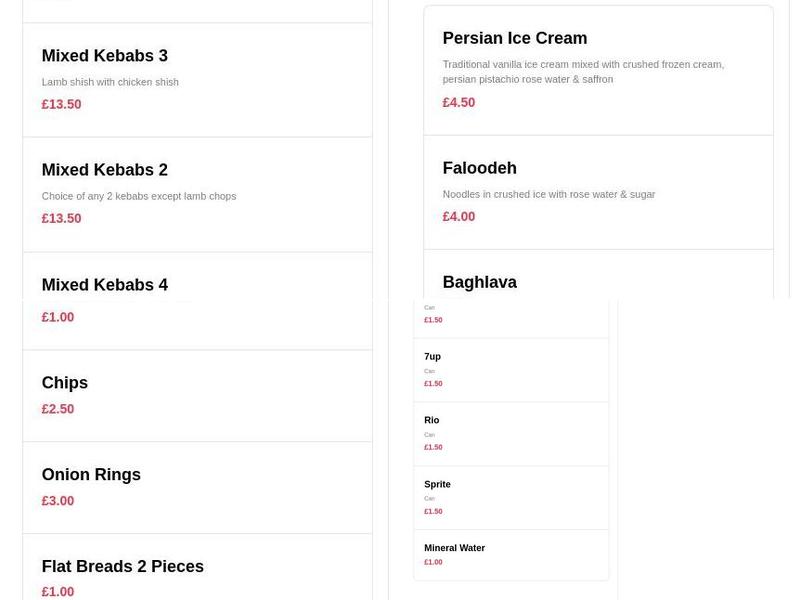
Task: Click the Faloodeh description text
Action: [x=550, y=193]
